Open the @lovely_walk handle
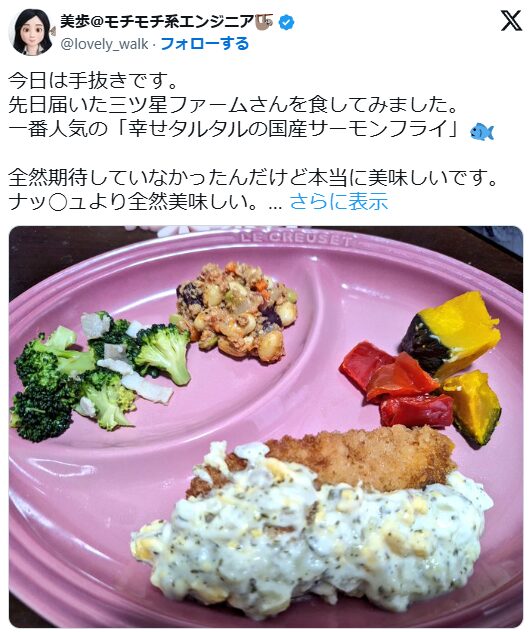 point(104,44)
